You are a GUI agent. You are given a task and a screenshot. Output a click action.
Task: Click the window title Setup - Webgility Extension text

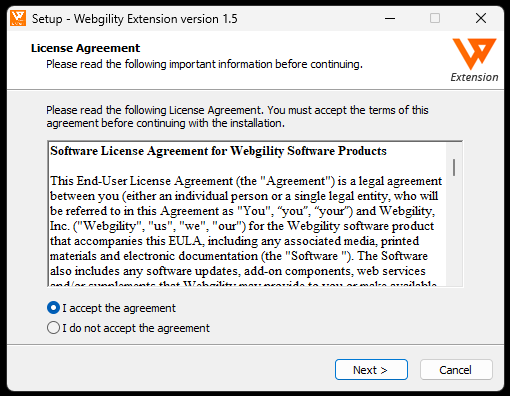[135, 19]
